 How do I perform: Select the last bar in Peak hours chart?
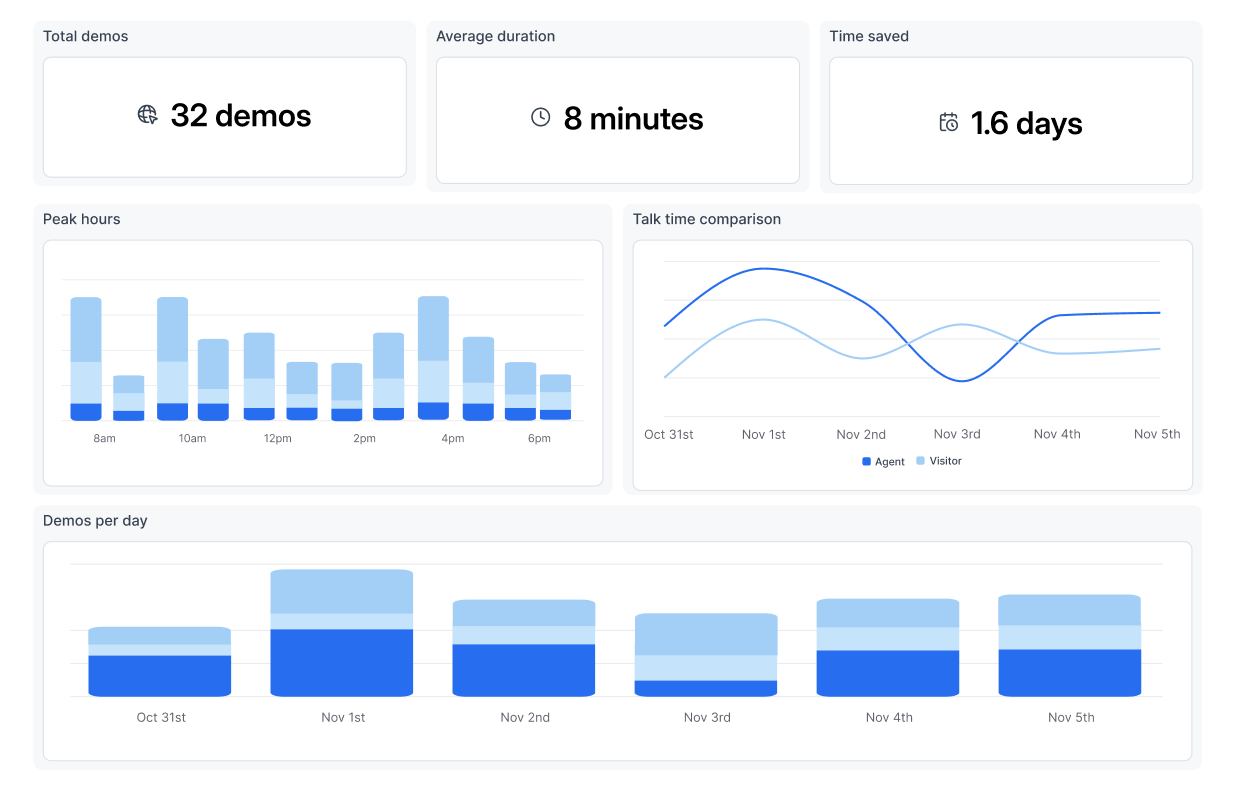(555, 397)
